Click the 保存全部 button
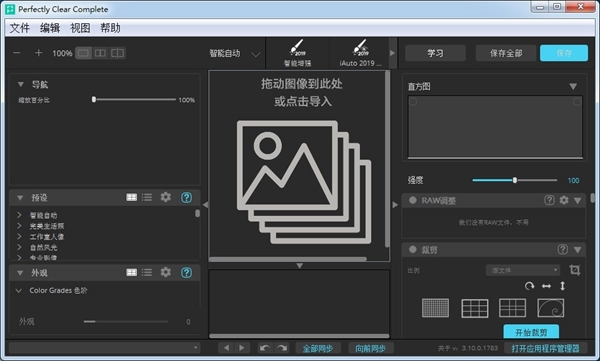 coord(506,53)
